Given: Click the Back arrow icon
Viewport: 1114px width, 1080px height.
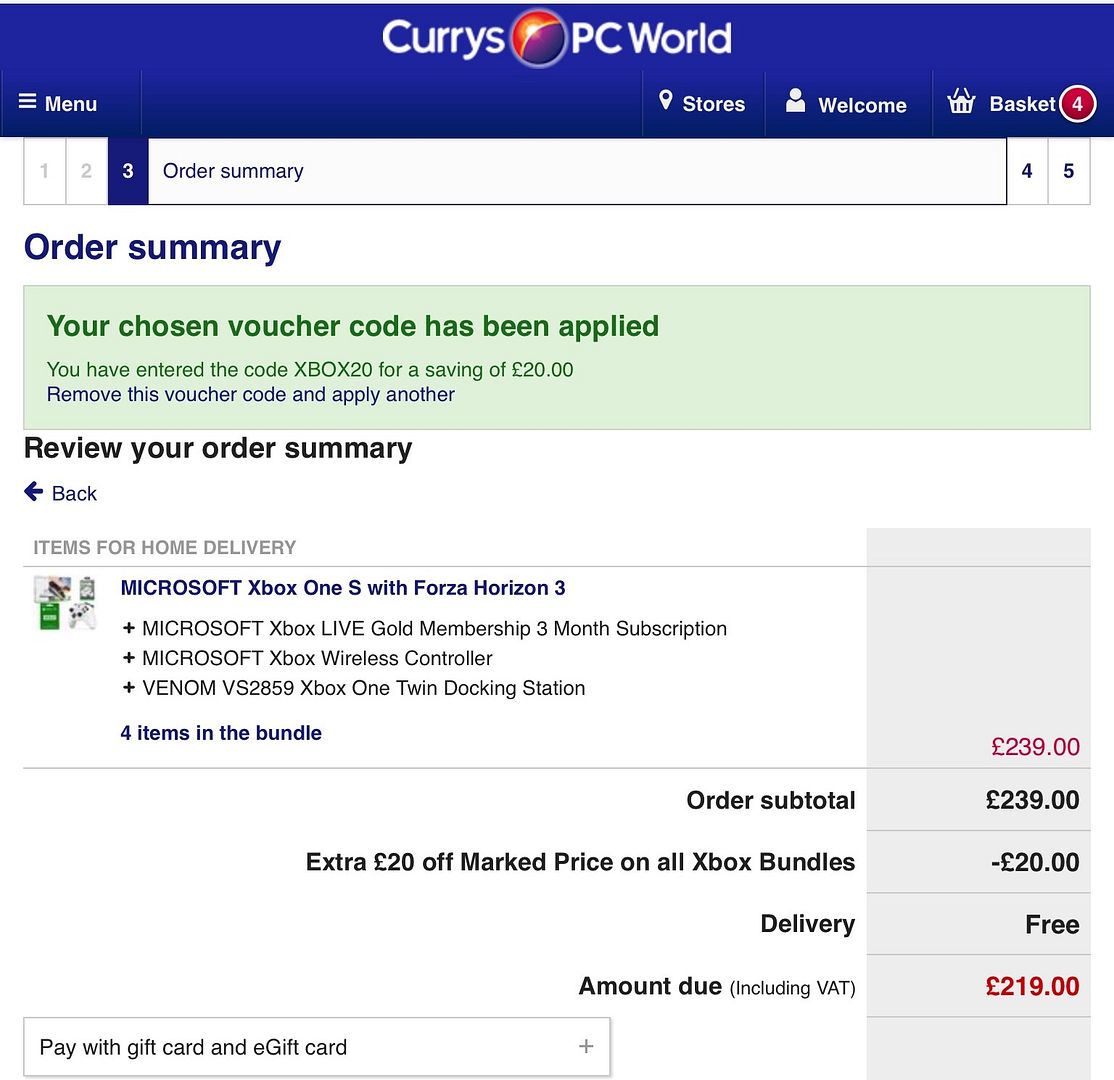Looking at the screenshot, I should point(33,491).
